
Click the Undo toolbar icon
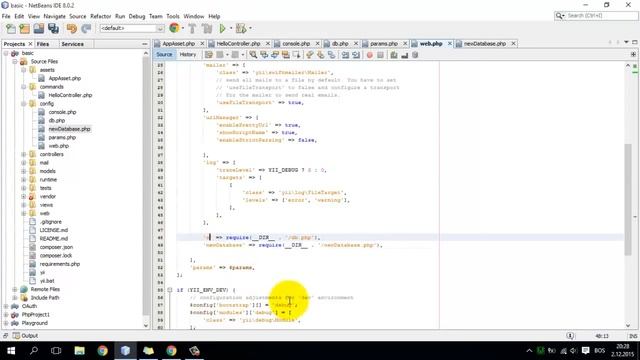tap(71, 28)
